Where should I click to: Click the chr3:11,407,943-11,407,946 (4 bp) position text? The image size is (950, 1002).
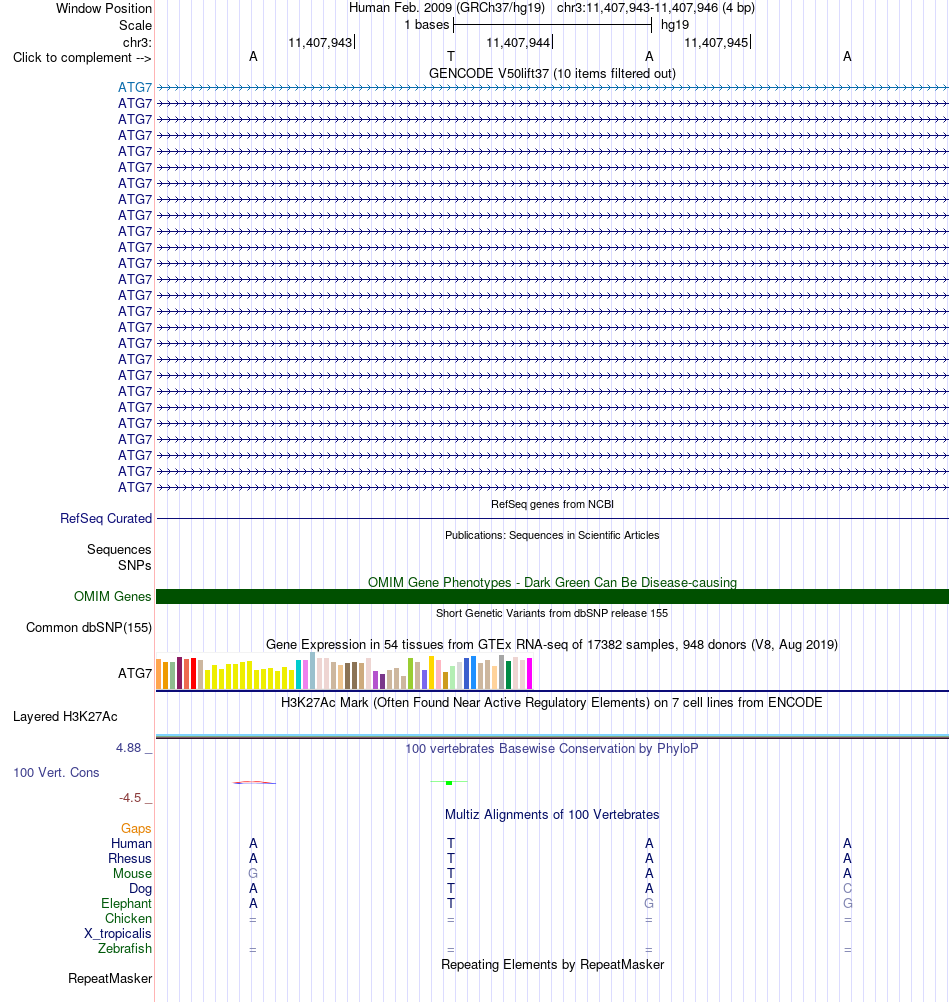click(x=655, y=8)
